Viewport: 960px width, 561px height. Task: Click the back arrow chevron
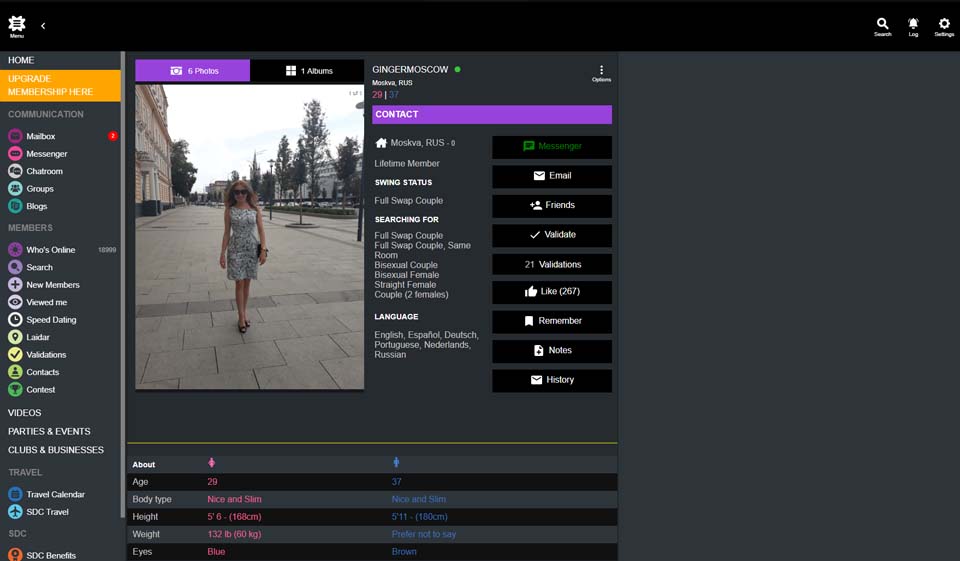pos(43,26)
